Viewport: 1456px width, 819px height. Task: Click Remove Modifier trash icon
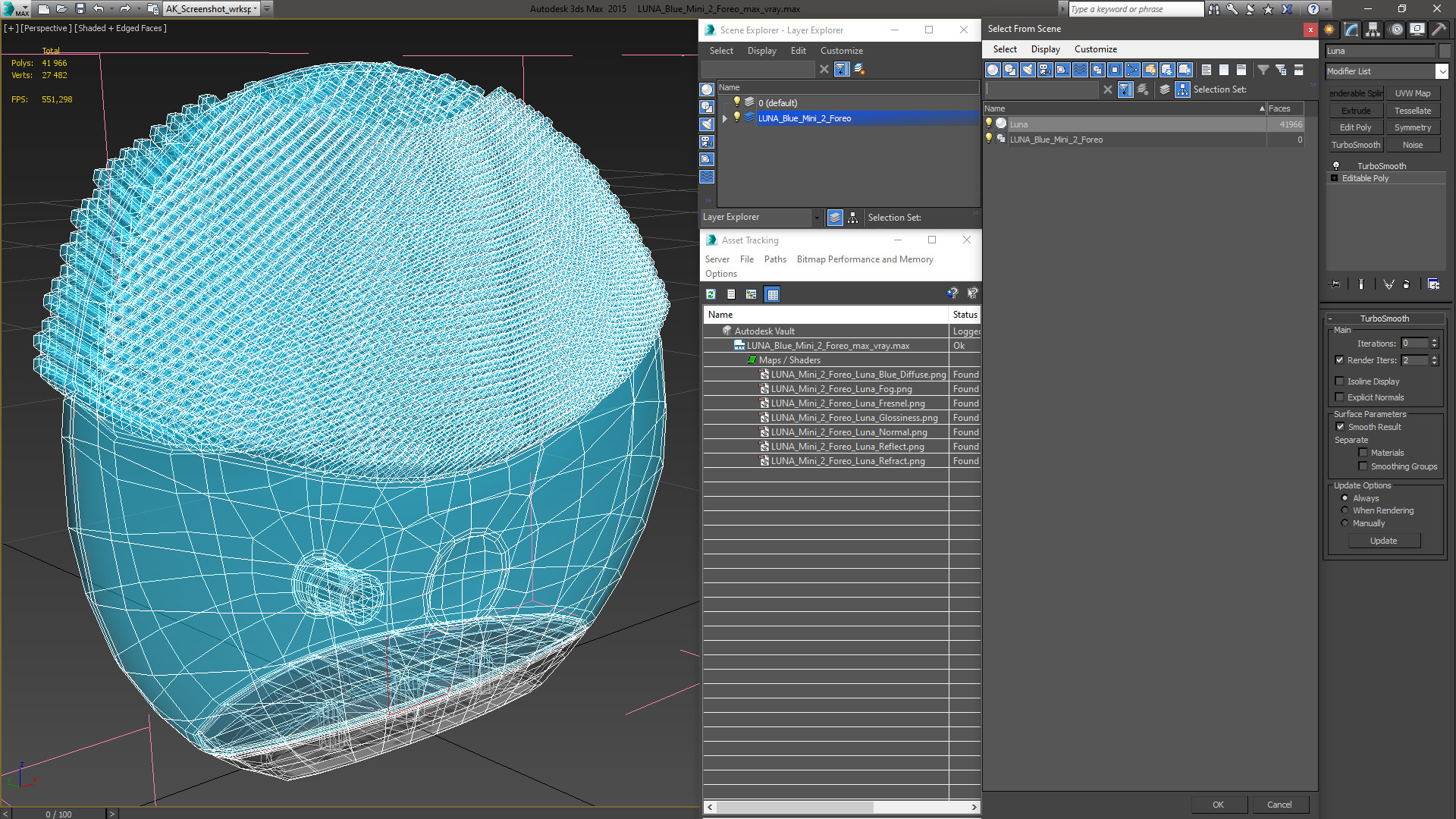(1407, 284)
